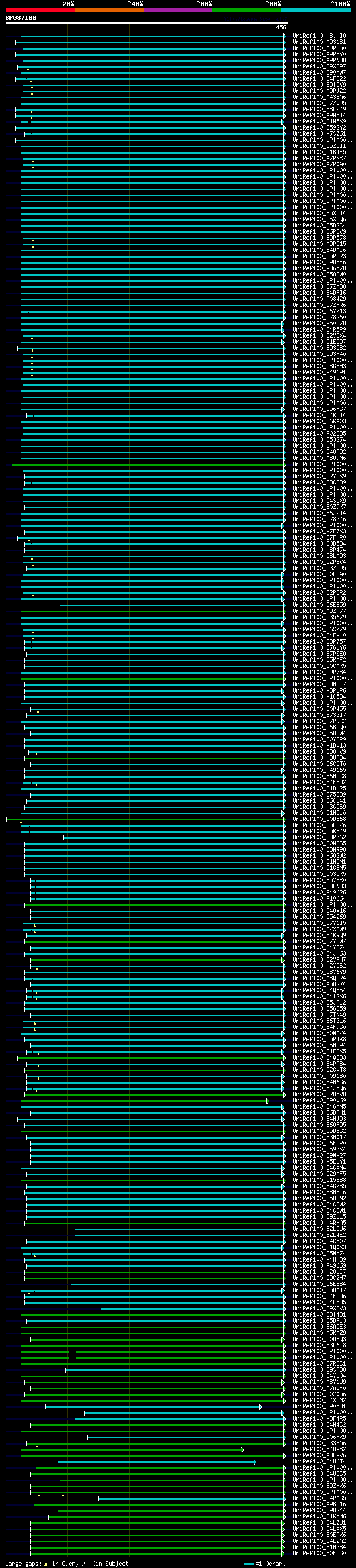356x1568 pixels.
Task: Click hit UniRef100_A8U9N6
Action: click(319, 458)
